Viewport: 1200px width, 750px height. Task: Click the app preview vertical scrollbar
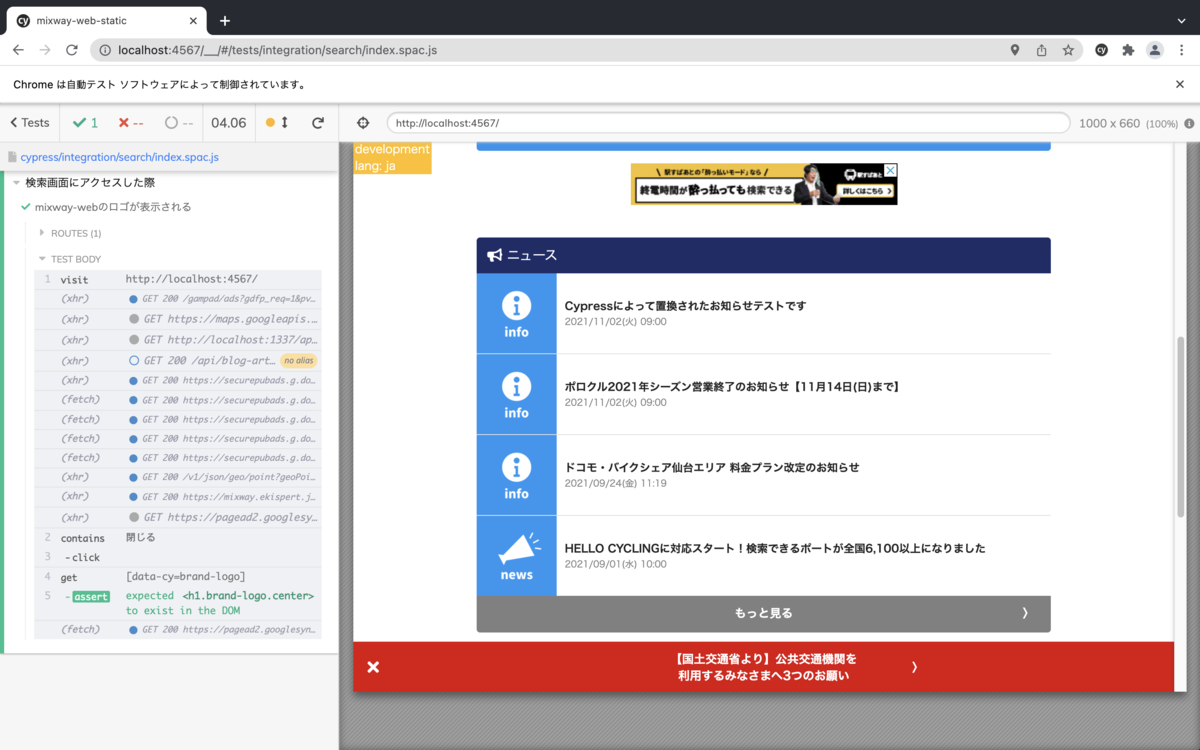pyautogui.click(x=1181, y=426)
